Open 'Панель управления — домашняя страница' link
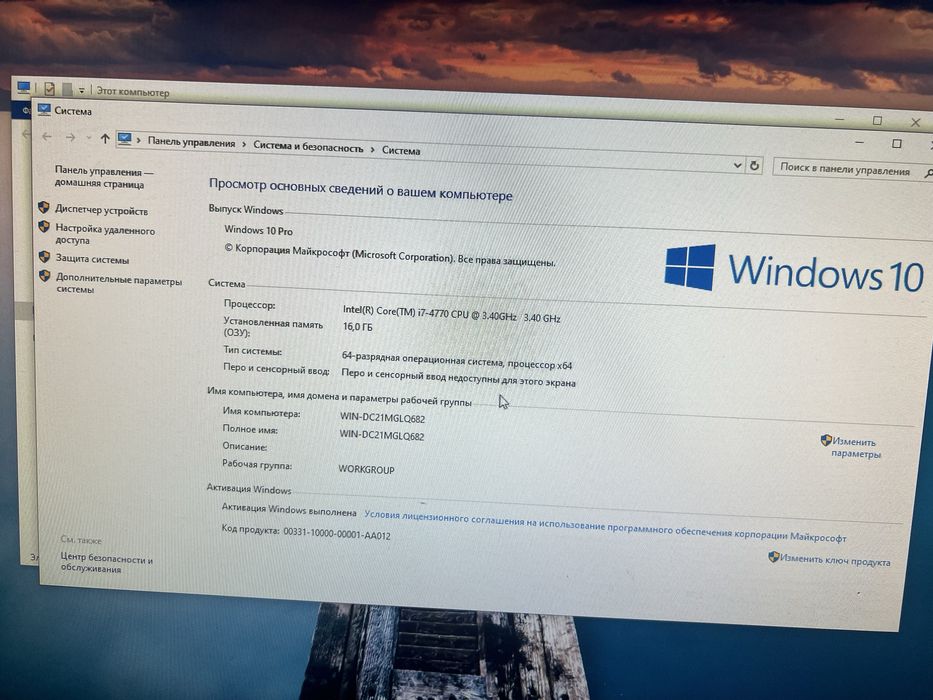The width and height of the screenshot is (933, 700). pos(104,178)
